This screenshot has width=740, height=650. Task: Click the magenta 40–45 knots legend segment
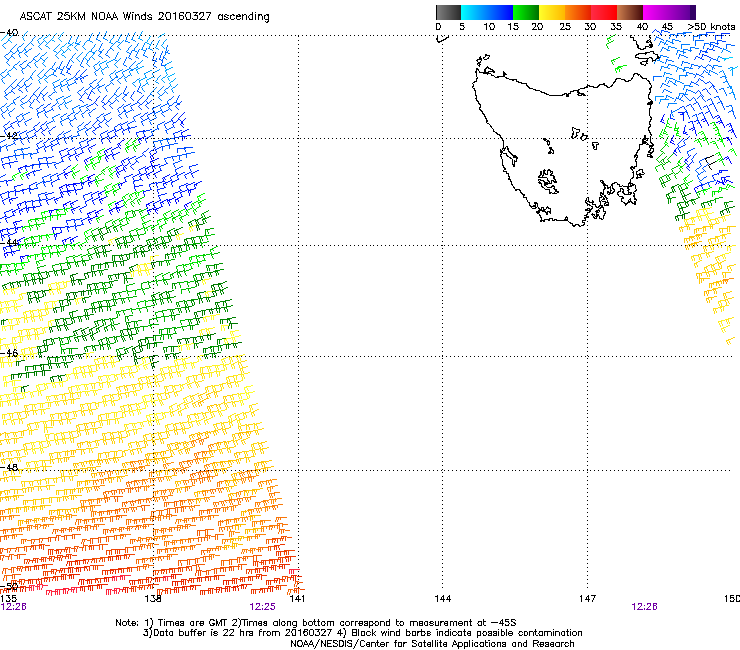656,12
